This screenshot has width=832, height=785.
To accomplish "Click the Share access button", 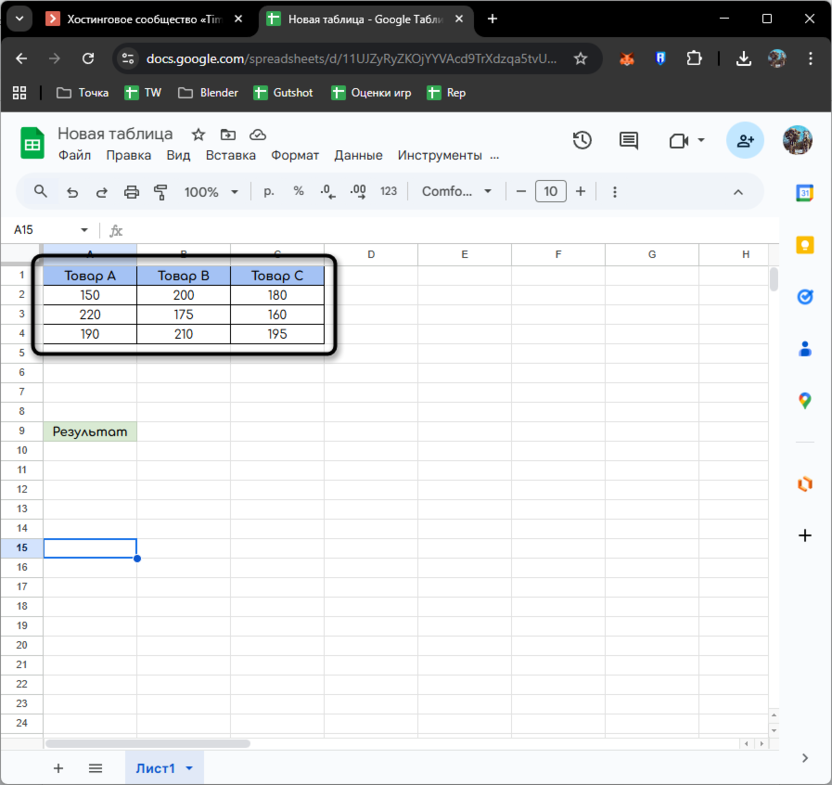I will [x=745, y=141].
